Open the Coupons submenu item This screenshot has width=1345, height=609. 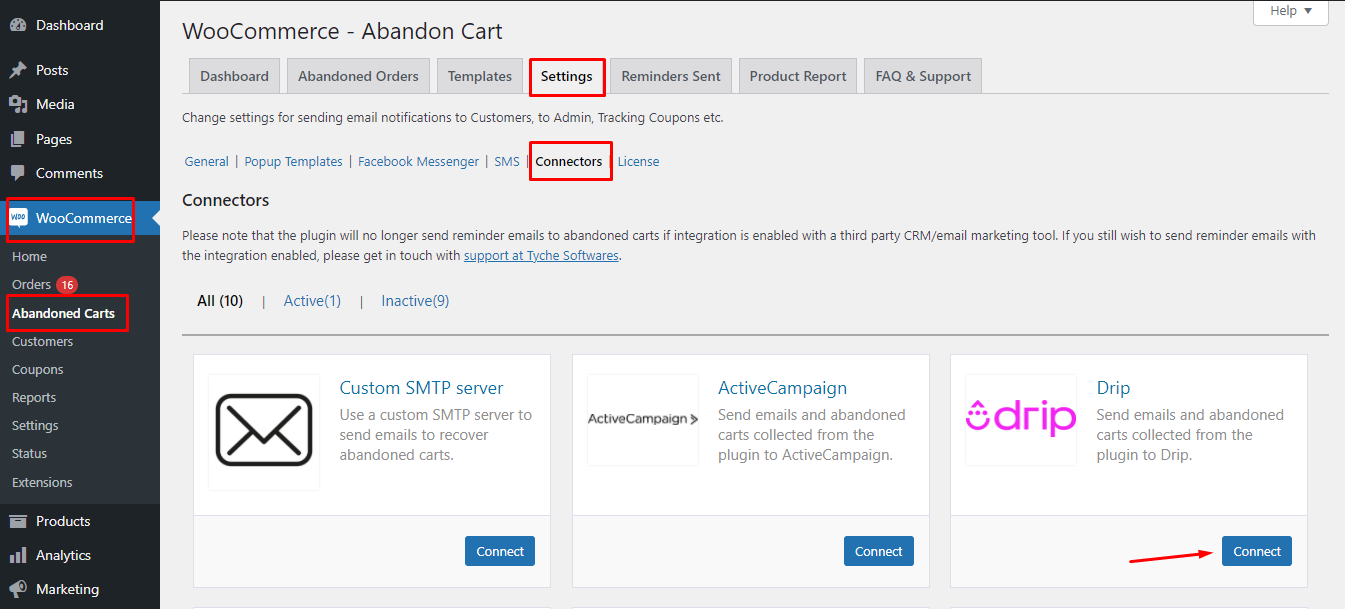coord(38,369)
